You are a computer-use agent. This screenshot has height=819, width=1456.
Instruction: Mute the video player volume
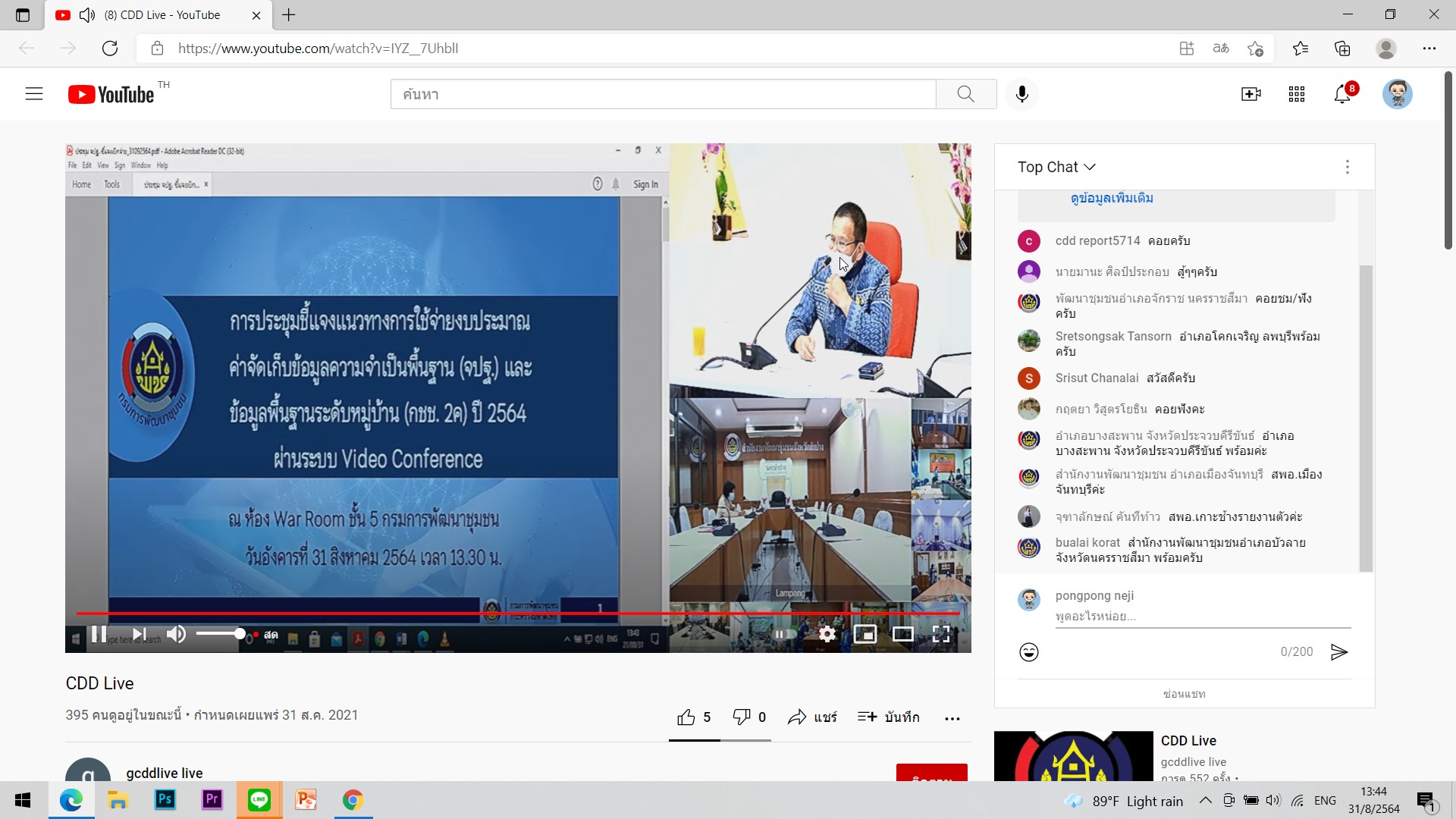click(x=176, y=634)
